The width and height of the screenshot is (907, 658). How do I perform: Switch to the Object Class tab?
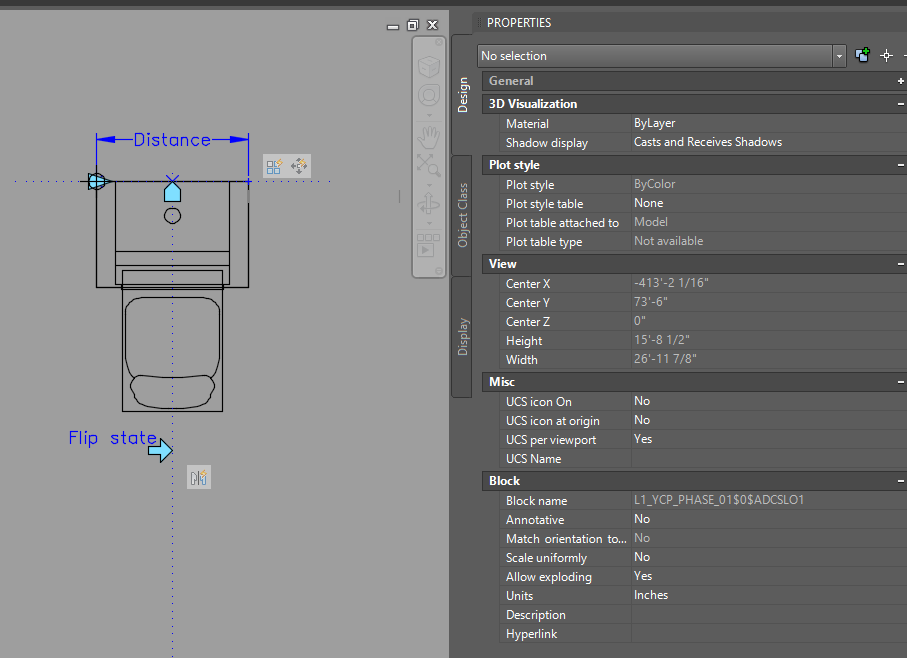(462, 215)
